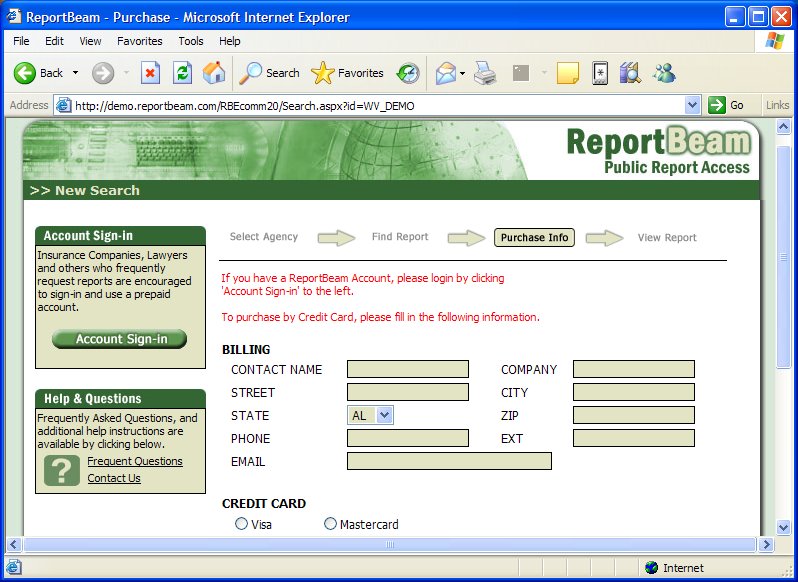Image resolution: width=798 pixels, height=582 pixels.
Task: Click the Links toolbar label
Action: [777, 105]
